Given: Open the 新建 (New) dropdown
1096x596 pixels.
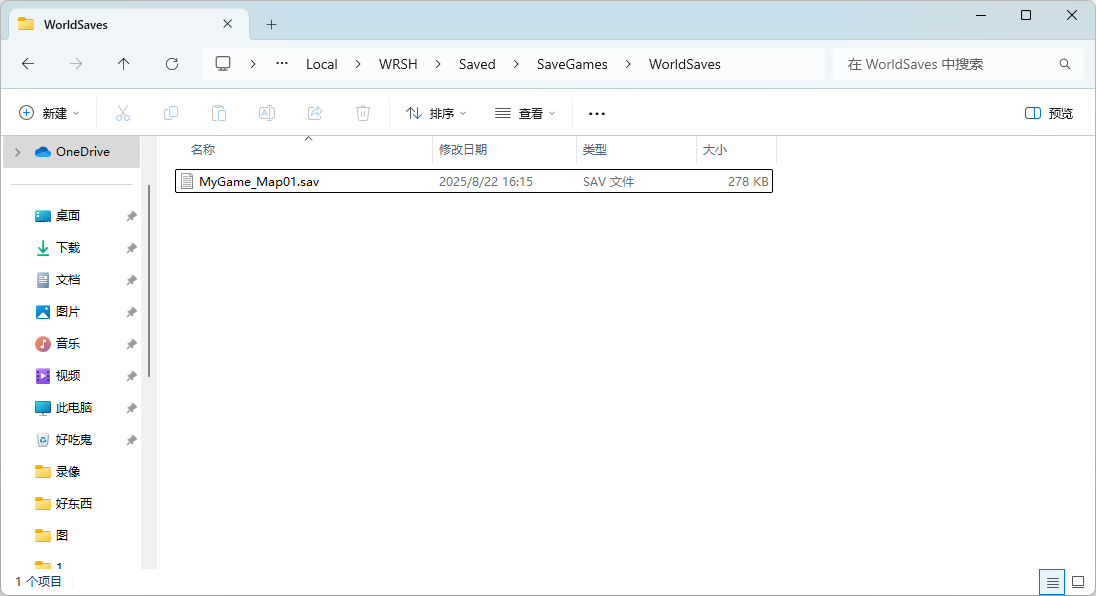Looking at the screenshot, I should coord(49,113).
